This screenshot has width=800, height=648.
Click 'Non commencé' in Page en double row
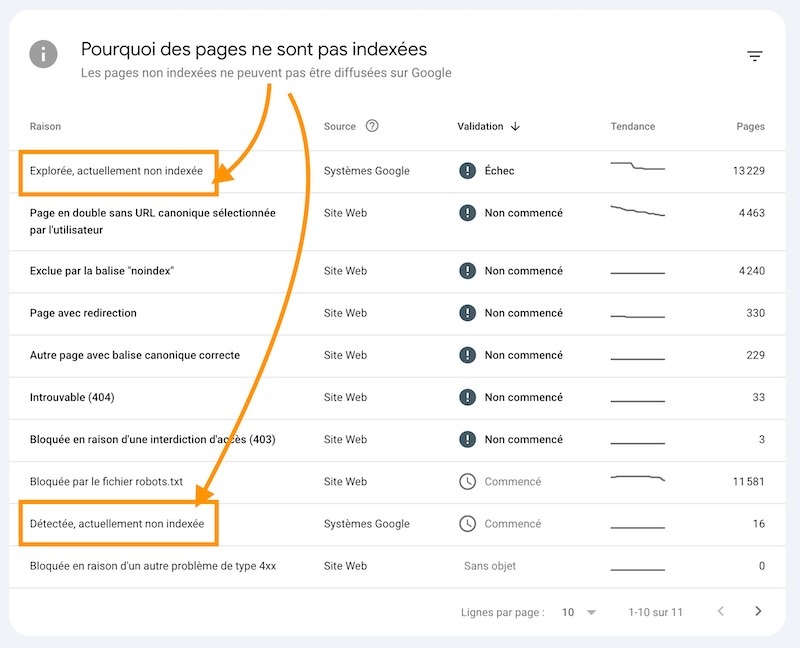coord(523,213)
